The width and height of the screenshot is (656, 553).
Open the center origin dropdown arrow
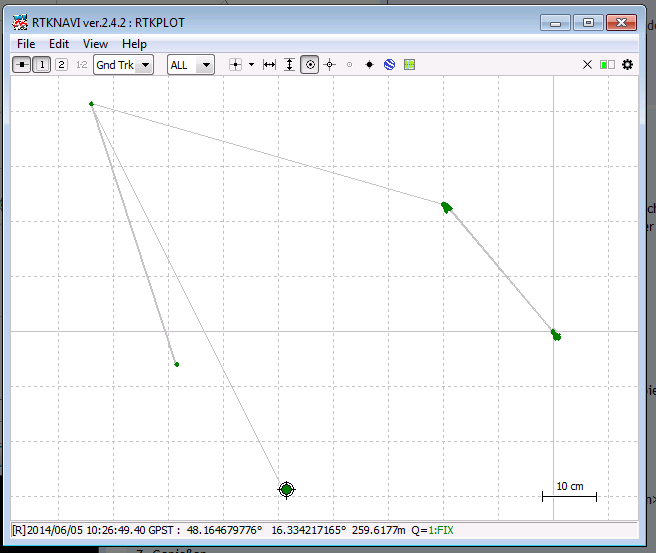[251, 65]
